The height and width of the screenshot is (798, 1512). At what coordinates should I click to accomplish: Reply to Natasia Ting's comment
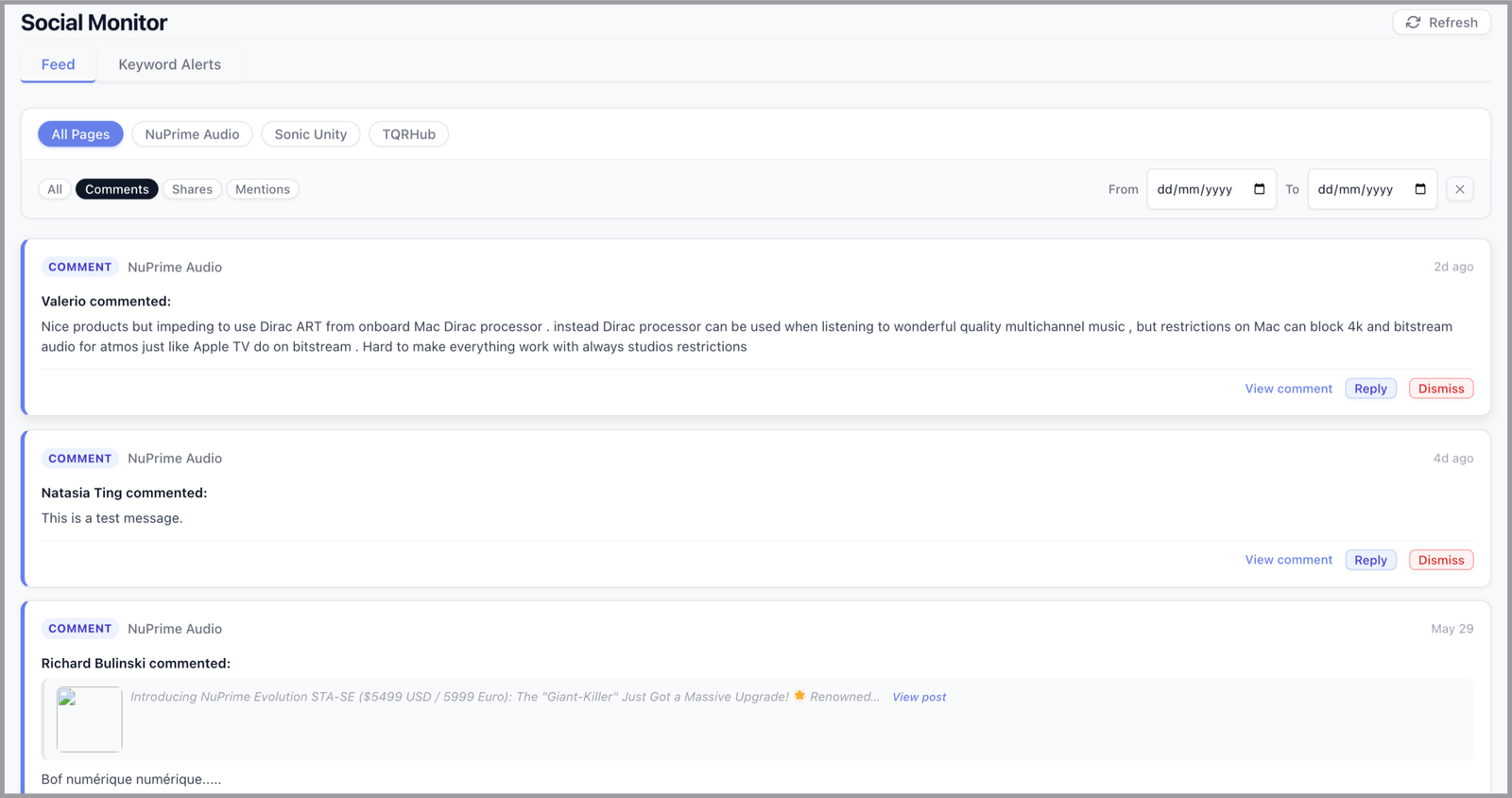pos(1370,560)
